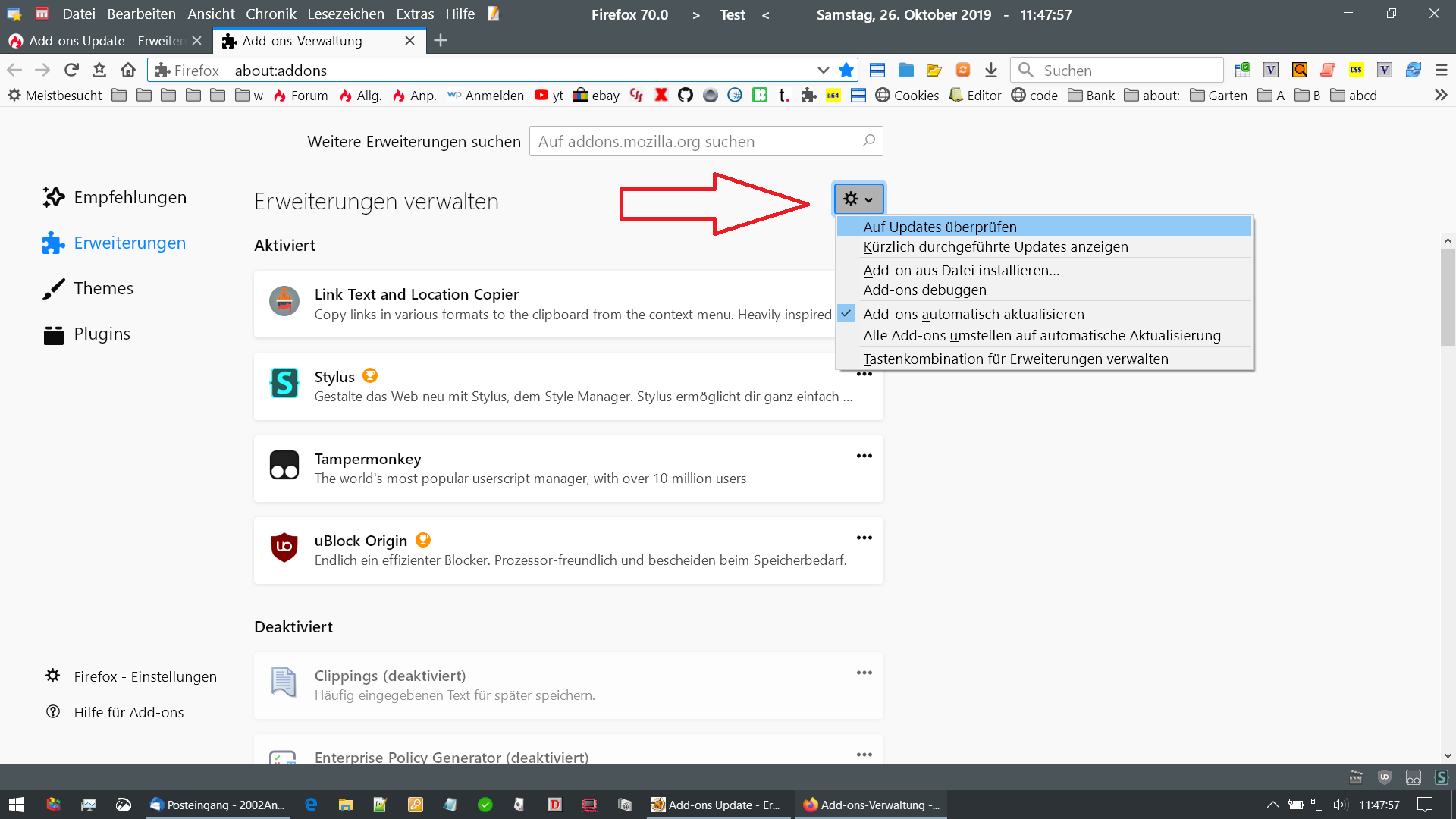
Task: Show more bookmarks overflow chevron
Action: tap(1440, 95)
